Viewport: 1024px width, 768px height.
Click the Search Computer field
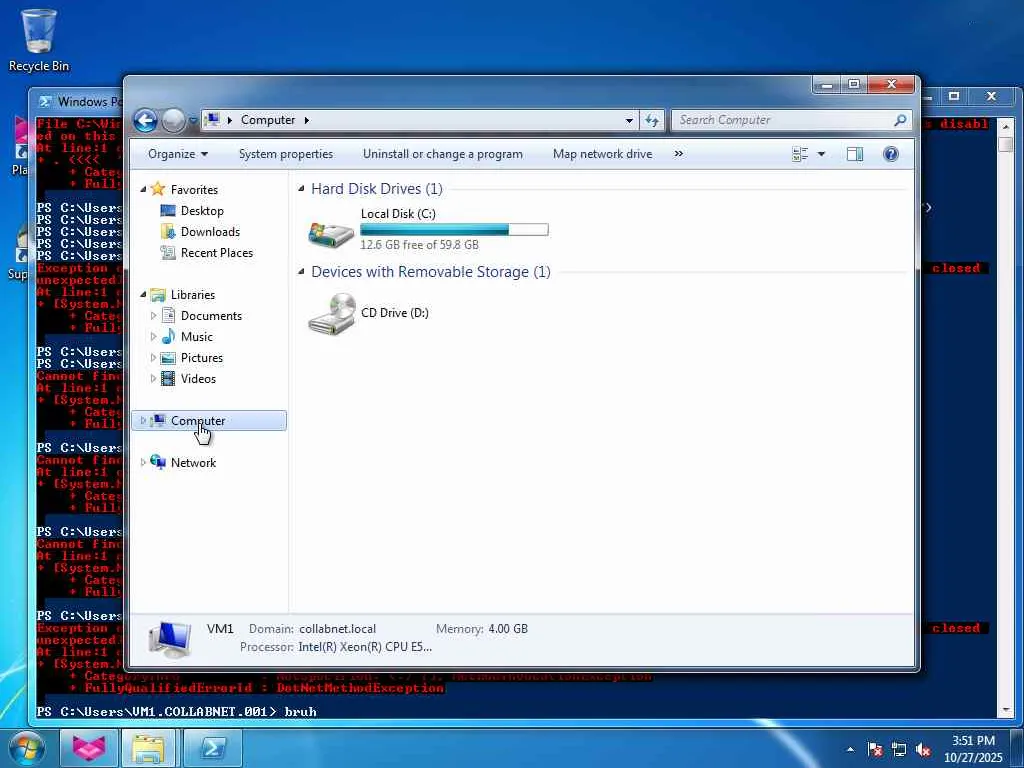click(782, 120)
